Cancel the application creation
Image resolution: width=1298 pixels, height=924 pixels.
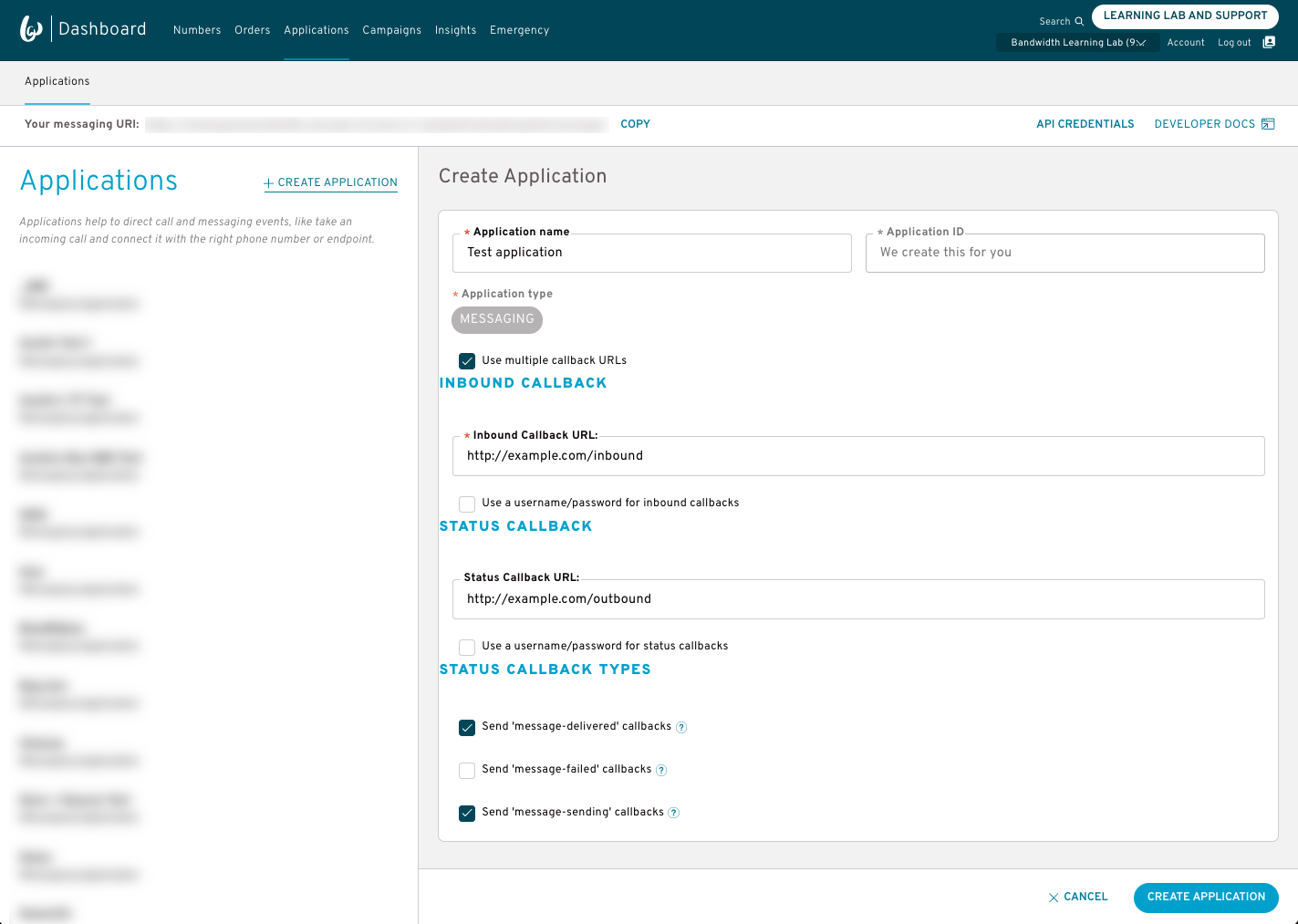tap(1078, 898)
